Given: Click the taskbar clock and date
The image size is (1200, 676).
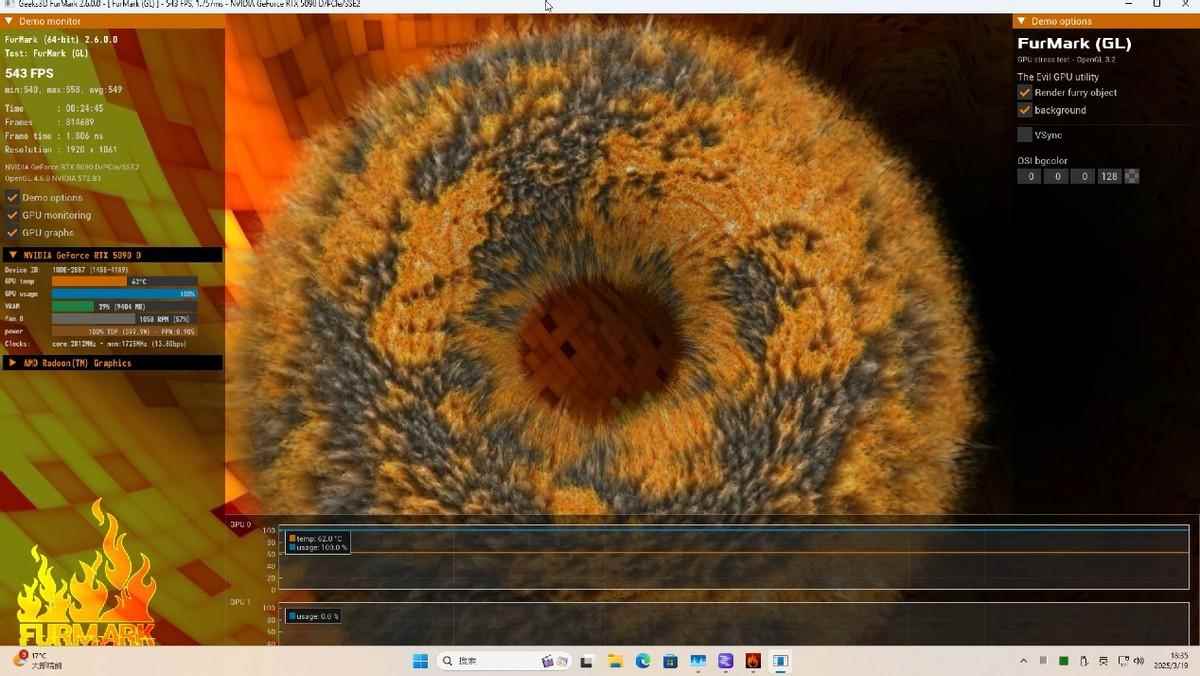Looking at the screenshot, I should (x=1169, y=661).
